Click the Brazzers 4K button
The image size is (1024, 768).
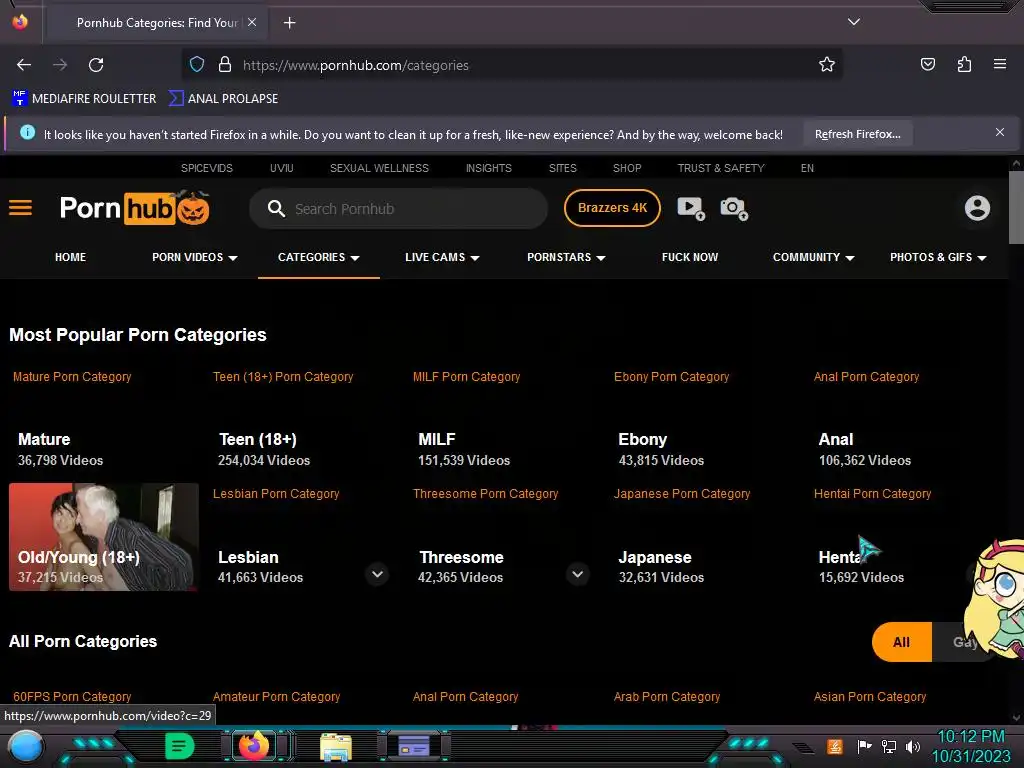click(x=612, y=208)
